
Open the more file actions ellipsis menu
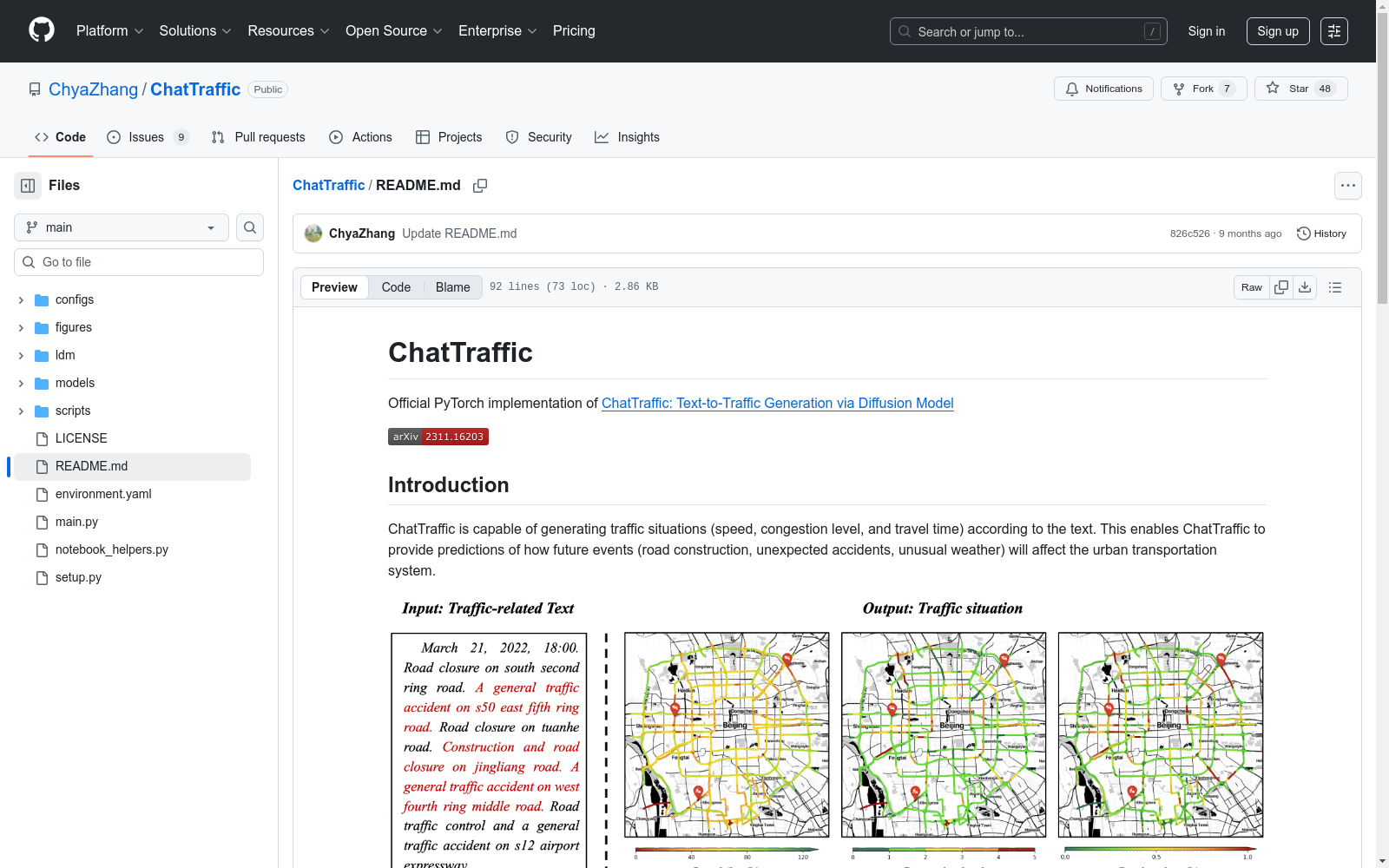(x=1348, y=186)
